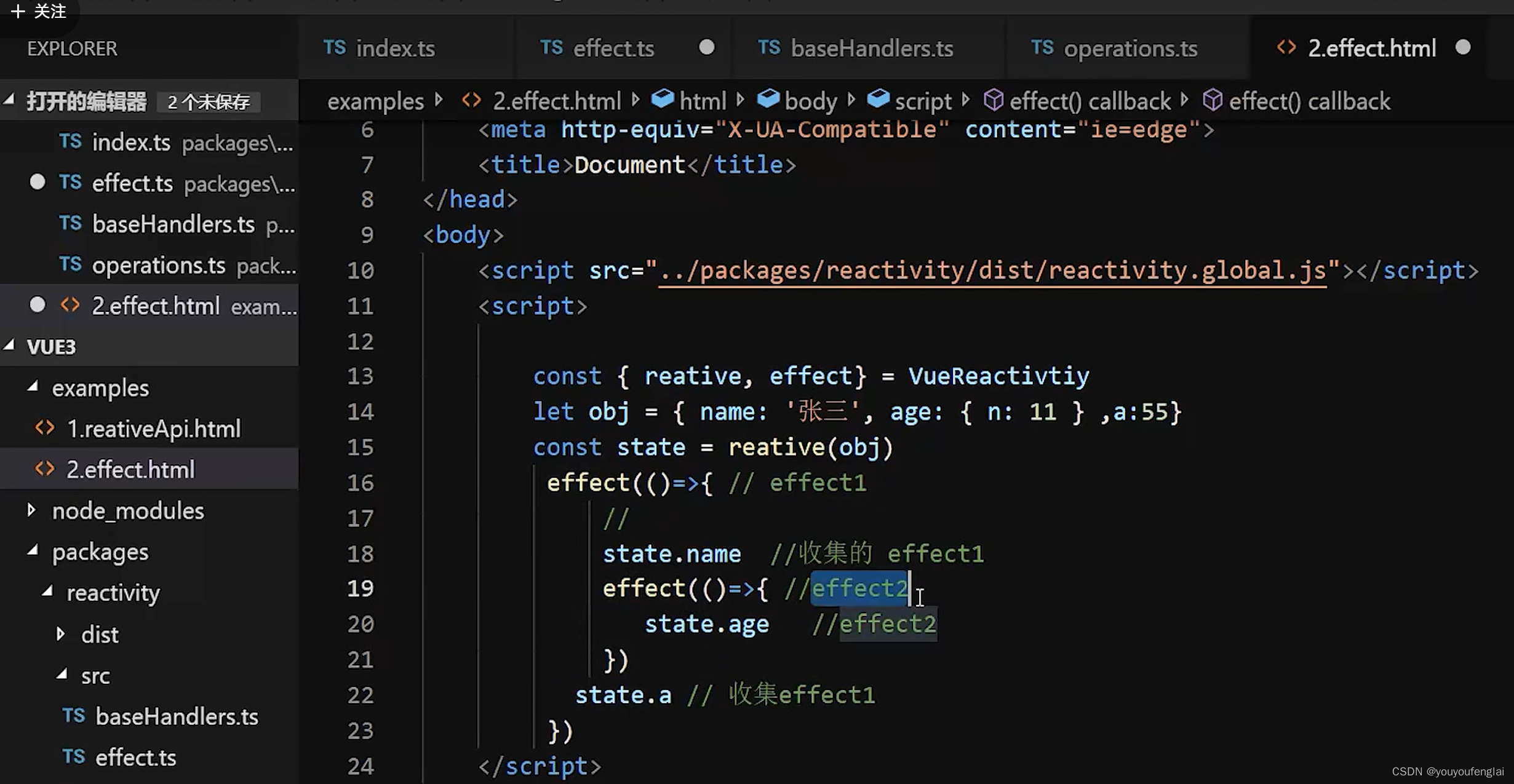Select 2.effect.html in examples folder
Screen dimensions: 1514x784
(x=149, y=470)
